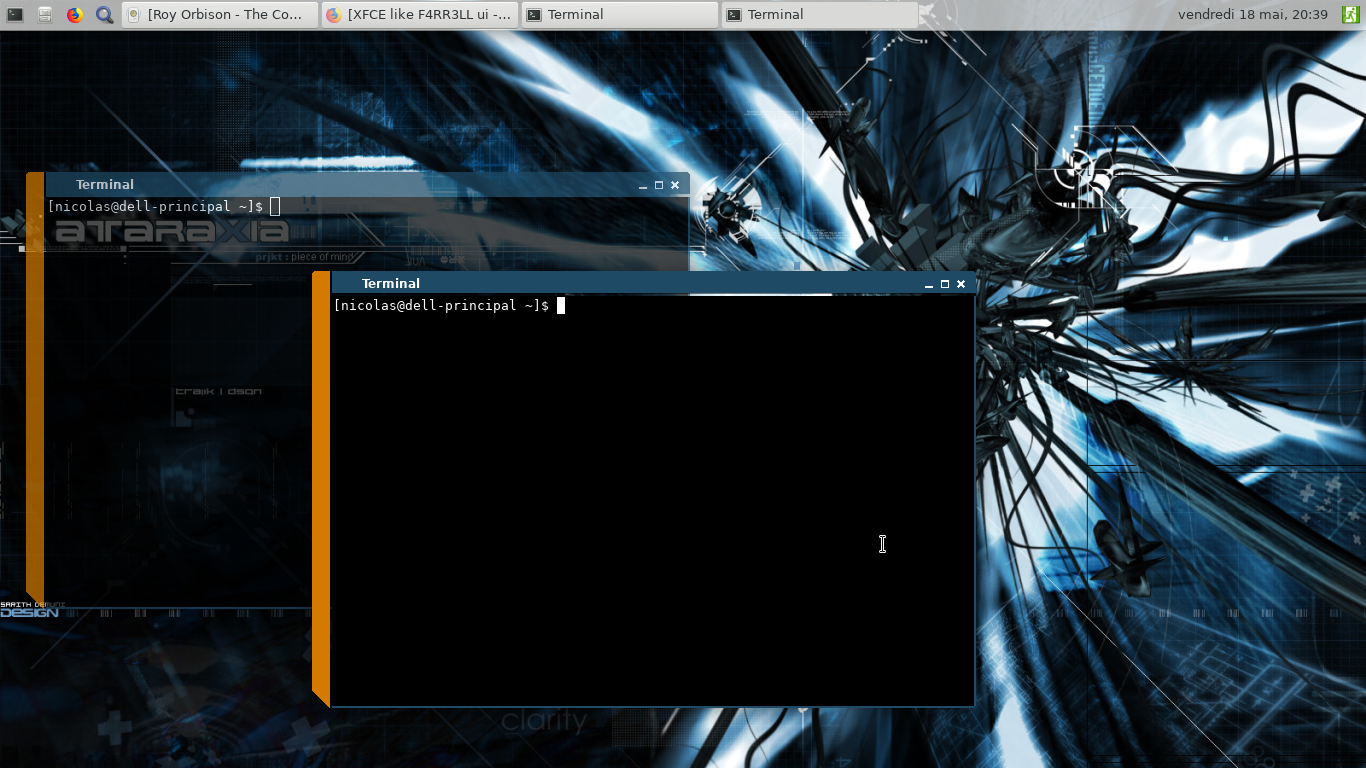This screenshot has height=768, width=1366.
Task: Click the prompt text in the background terminal
Action: coord(155,207)
